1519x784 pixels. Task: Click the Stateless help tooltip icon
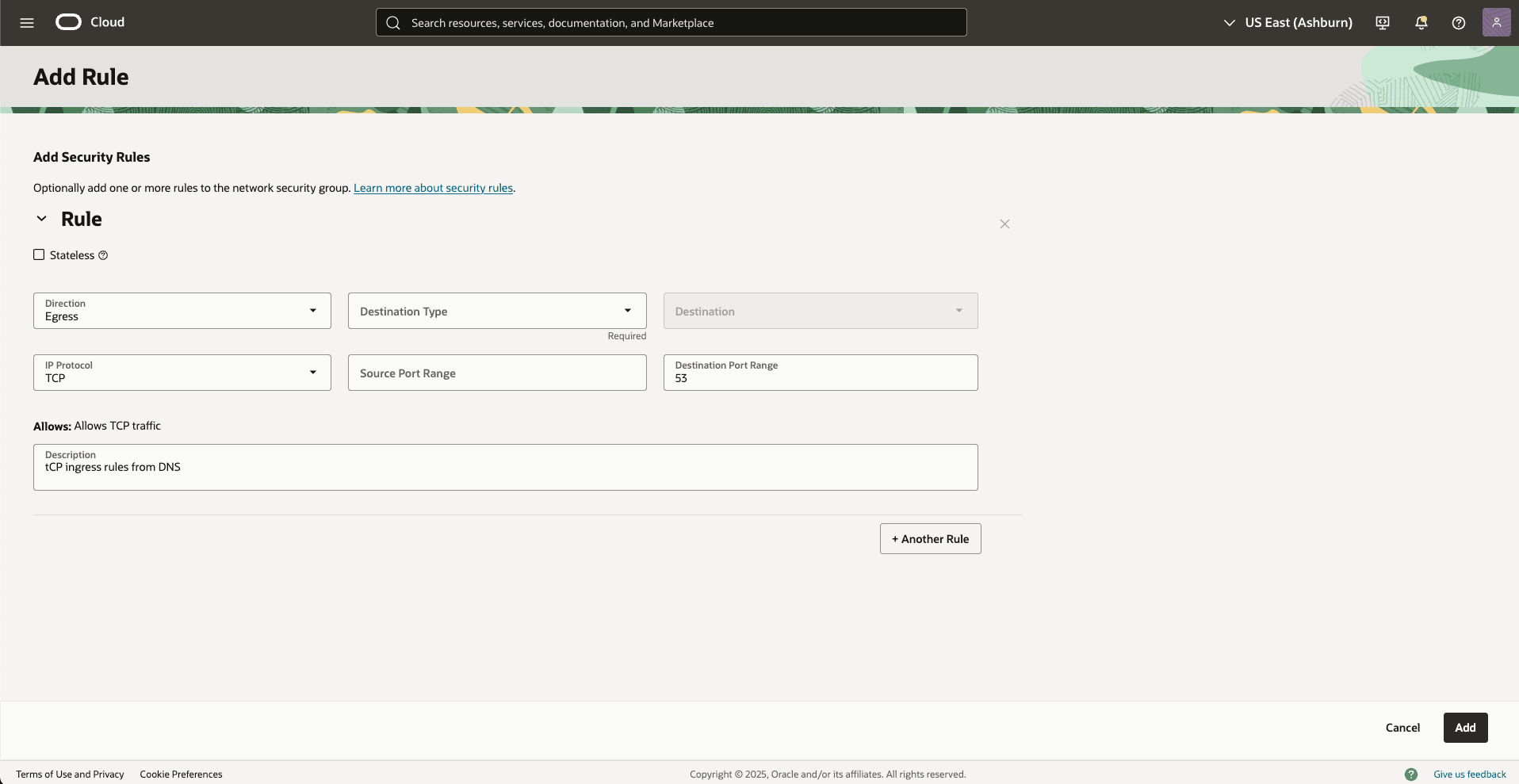click(103, 254)
